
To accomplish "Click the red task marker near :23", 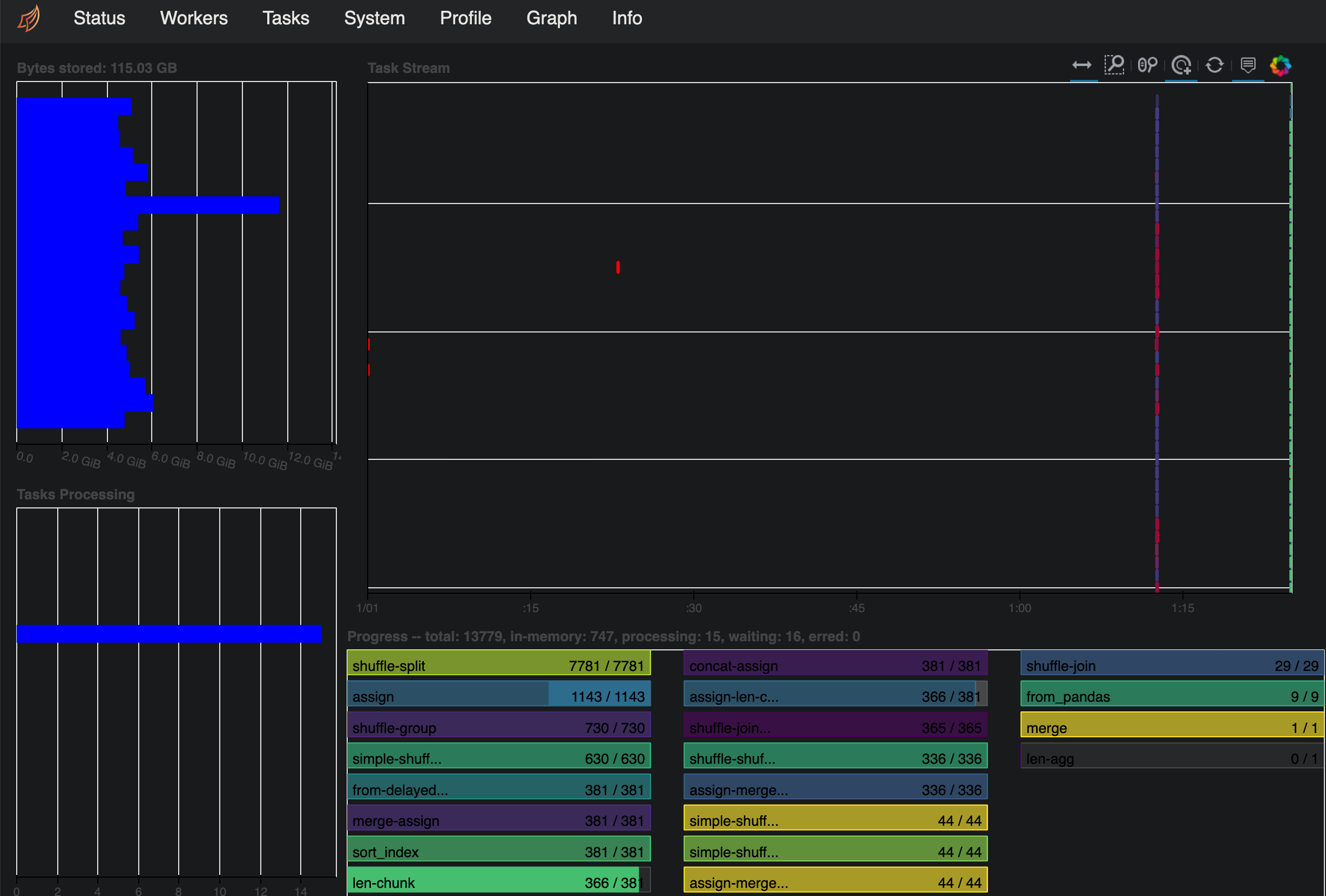I will coord(618,267).
